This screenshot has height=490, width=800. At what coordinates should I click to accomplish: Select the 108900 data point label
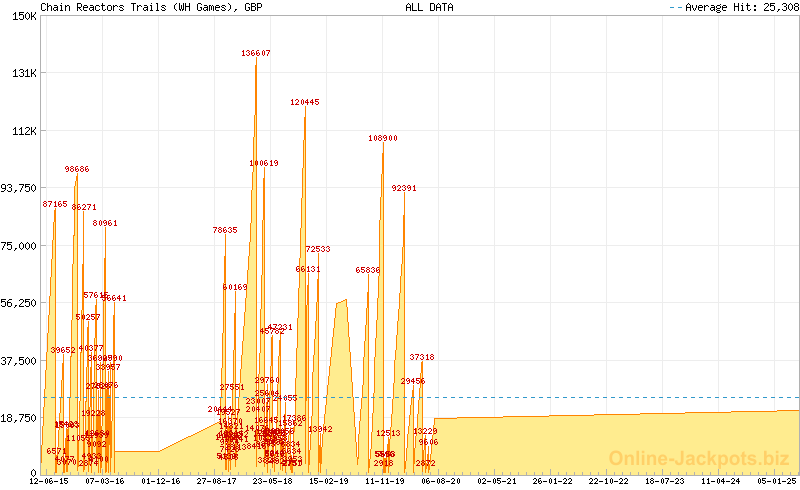click(383, 138)
